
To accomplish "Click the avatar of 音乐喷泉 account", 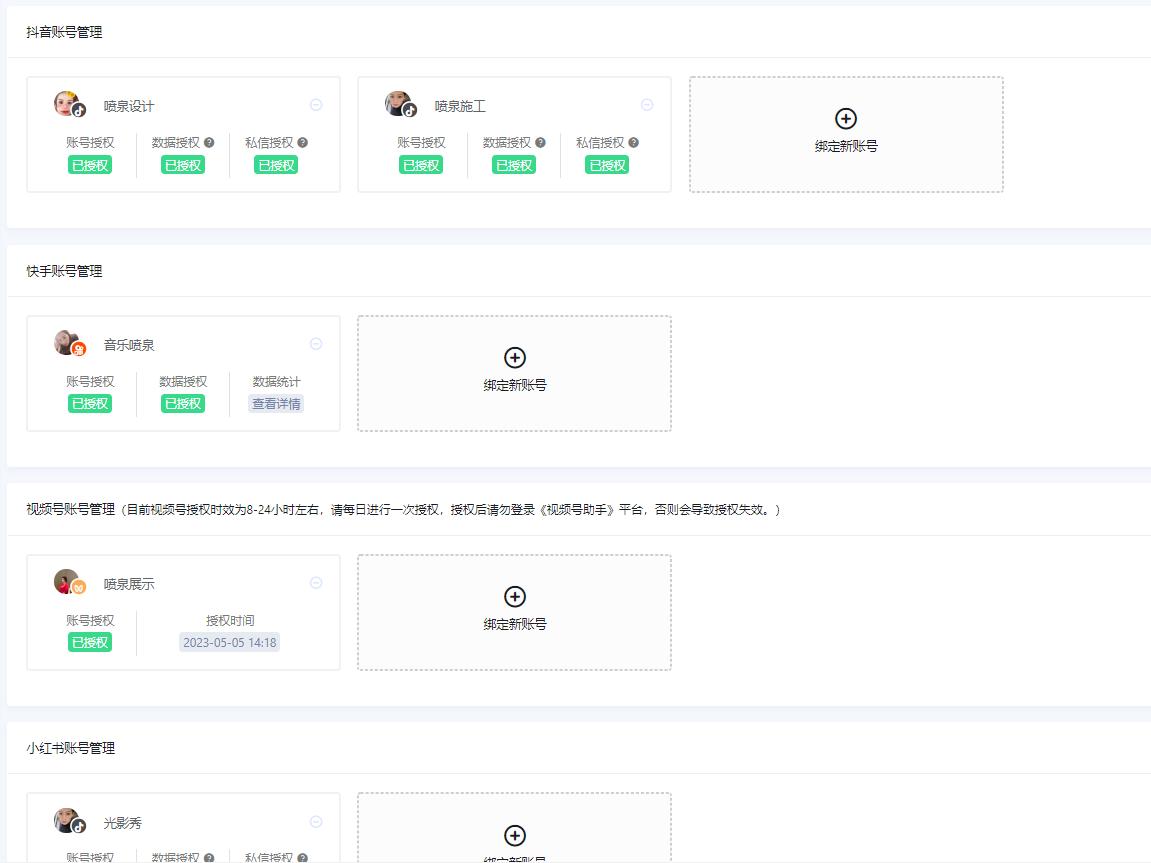I will point(64,343).
